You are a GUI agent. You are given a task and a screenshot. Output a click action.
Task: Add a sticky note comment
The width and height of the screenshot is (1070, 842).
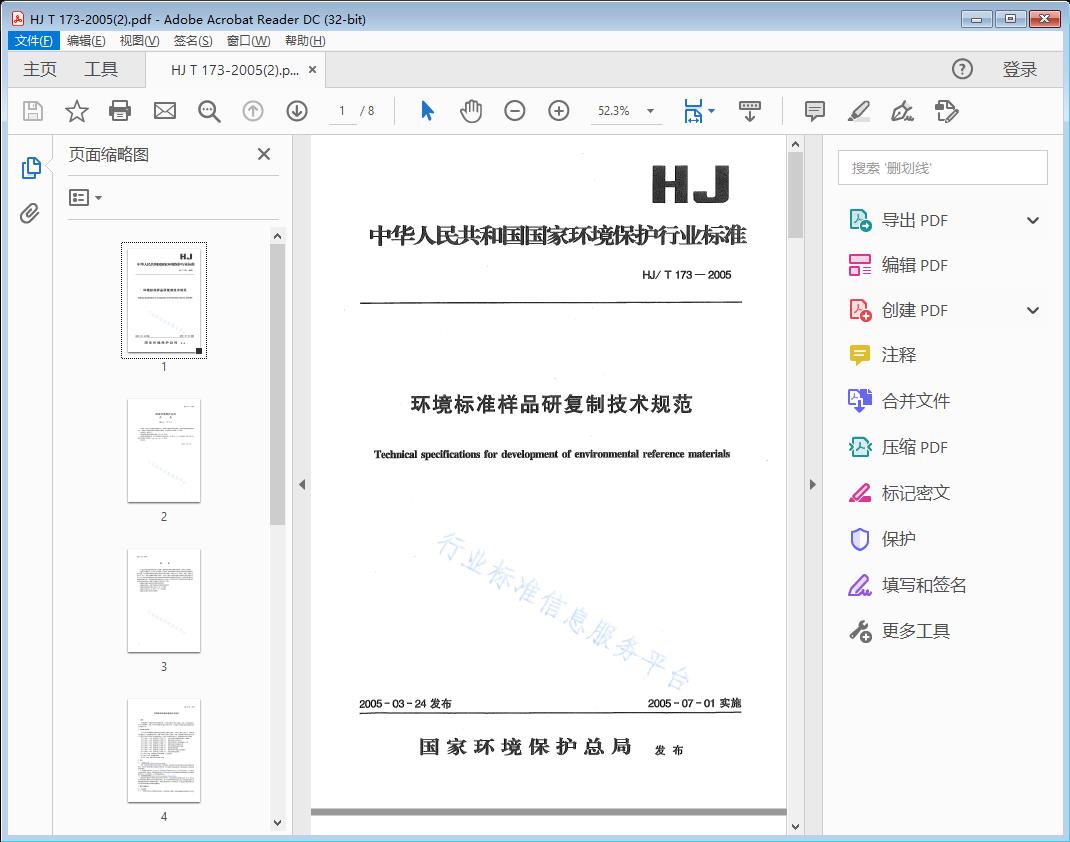tap(815, 111)
